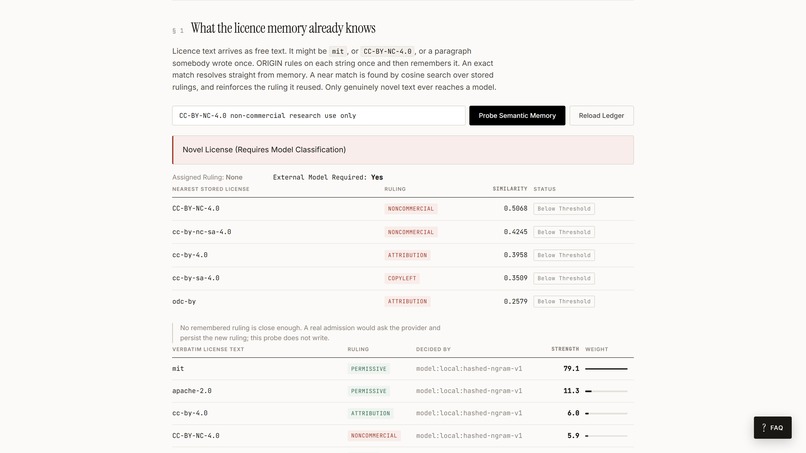Click strength value 5.9
Viewport: 806px width, 453px height.
click(x=573, y=436)
